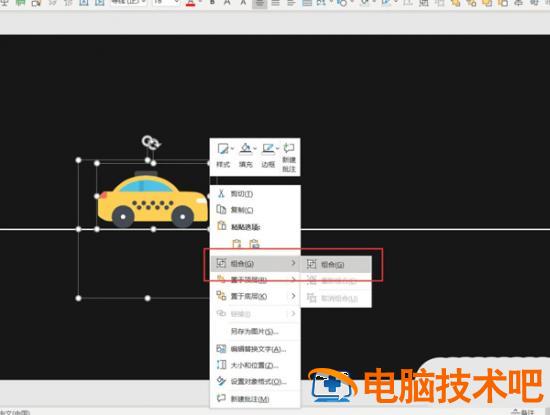This screenshot has width=550, height=415.
Task: Click the first paste option icon
Action: coord(237,243)
